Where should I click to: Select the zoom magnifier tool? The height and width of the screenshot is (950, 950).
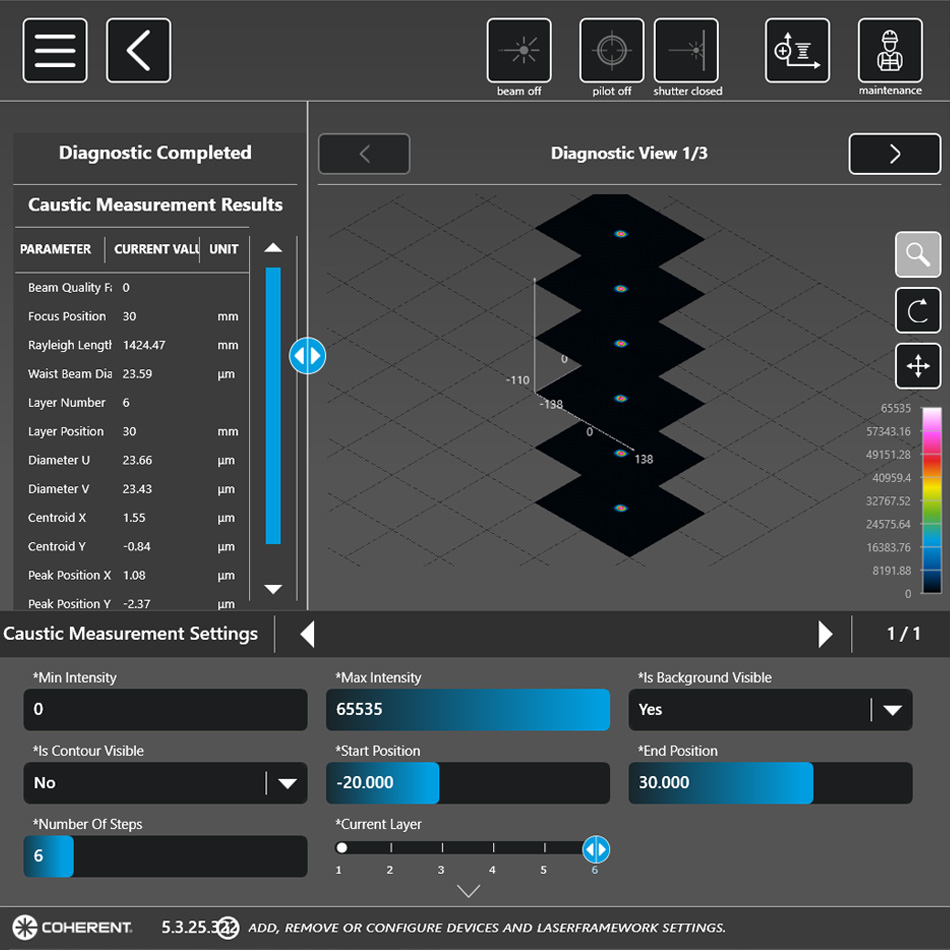[x=917, y=255]
